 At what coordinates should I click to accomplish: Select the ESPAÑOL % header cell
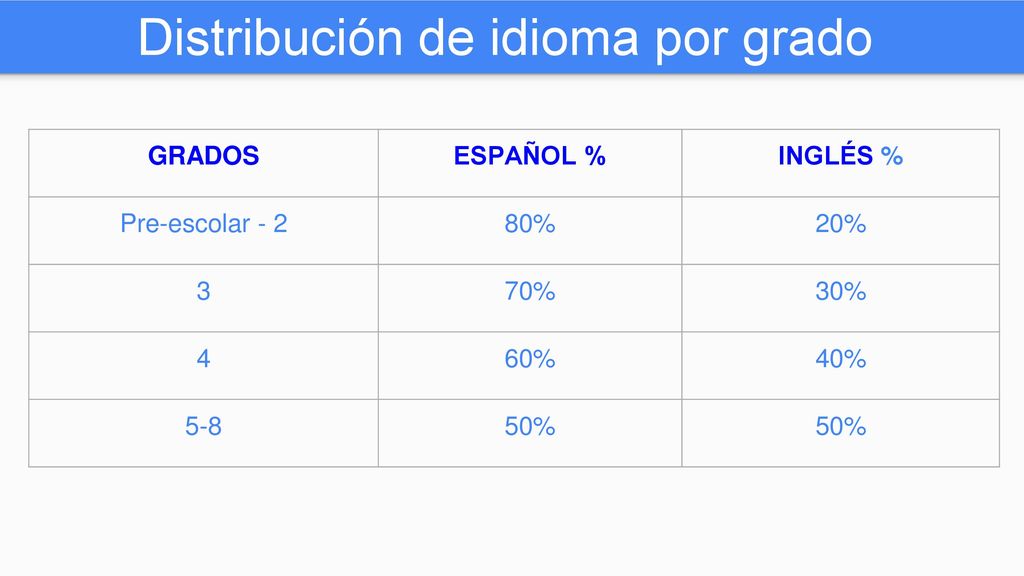coord(530,163)
